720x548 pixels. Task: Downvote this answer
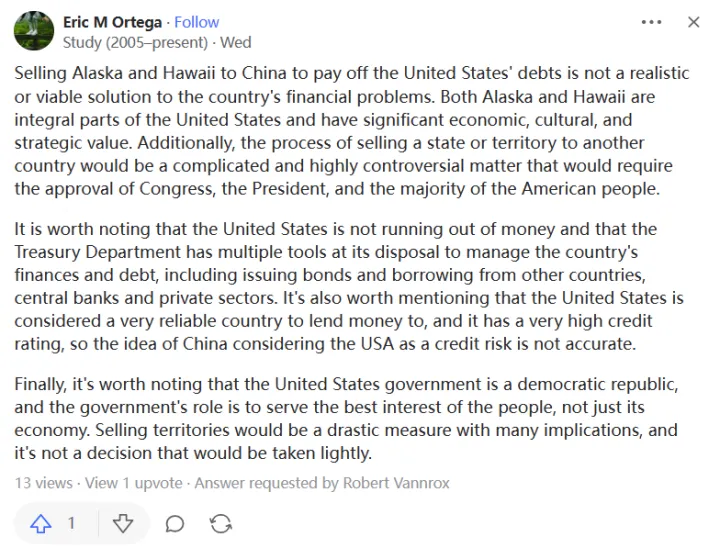click(x=122, y=523)
